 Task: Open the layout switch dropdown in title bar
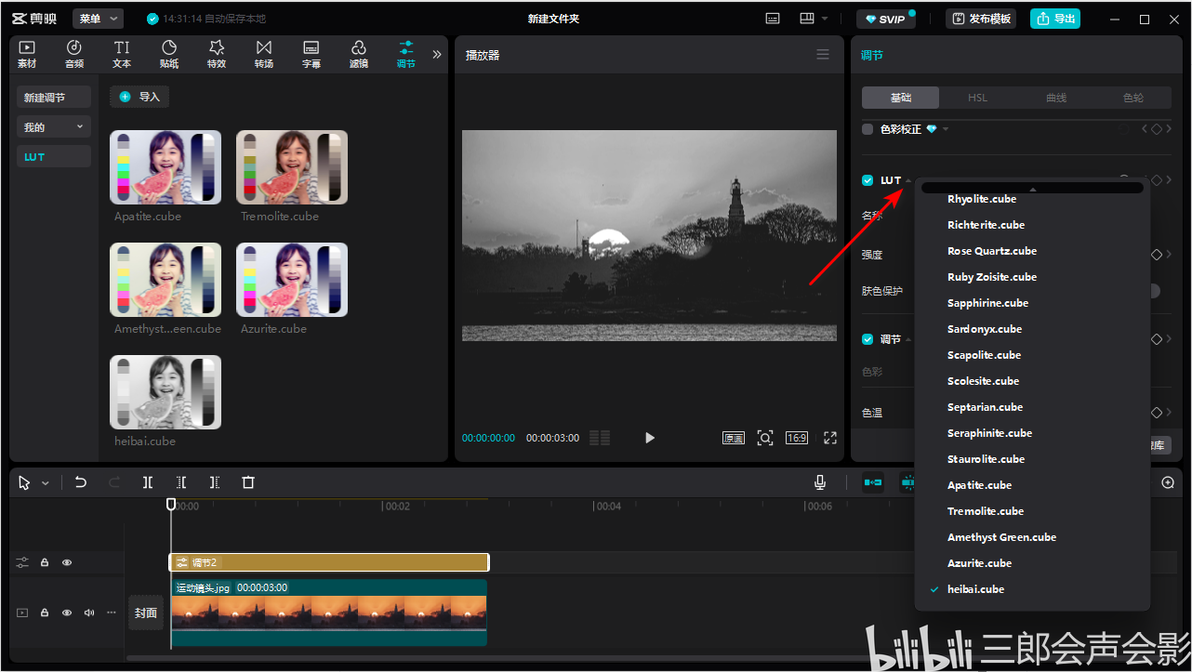pos(813,18)
